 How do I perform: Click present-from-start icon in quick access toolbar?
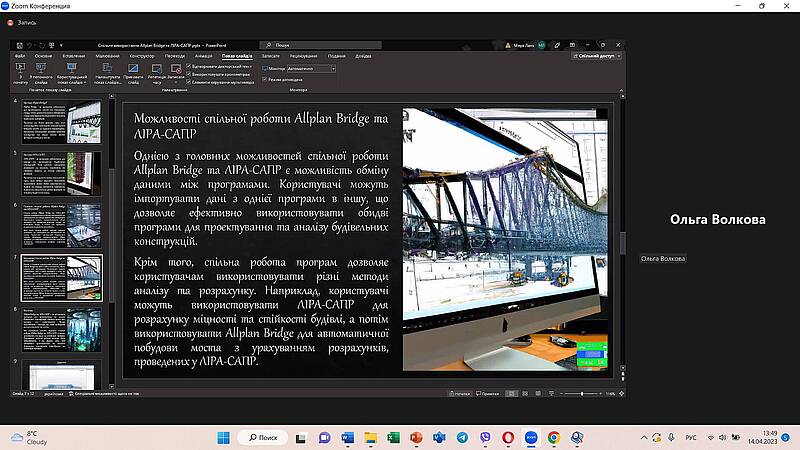tap(52, 45)
